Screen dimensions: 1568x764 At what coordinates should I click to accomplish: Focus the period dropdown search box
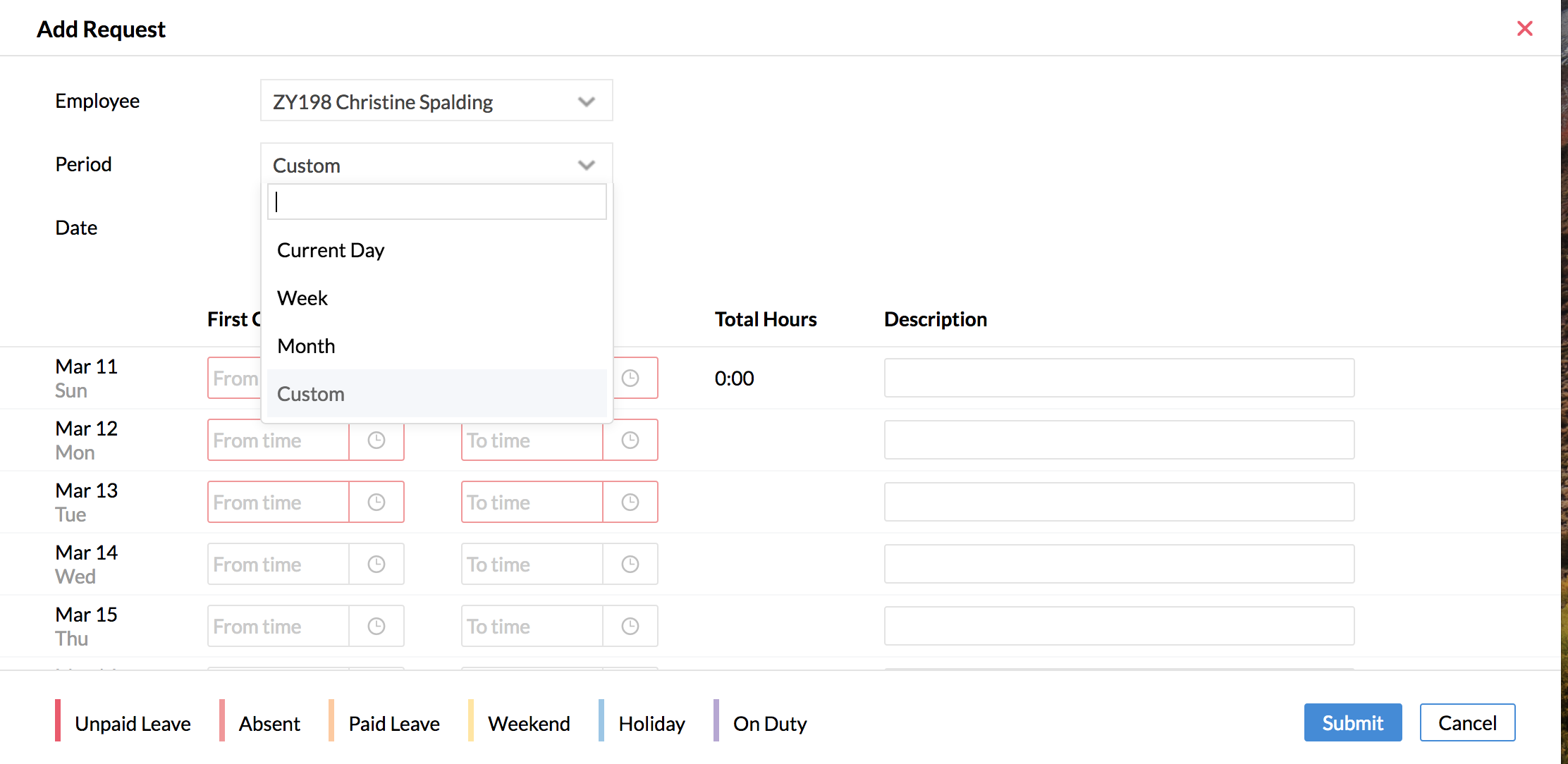click(x=436, y=202)
